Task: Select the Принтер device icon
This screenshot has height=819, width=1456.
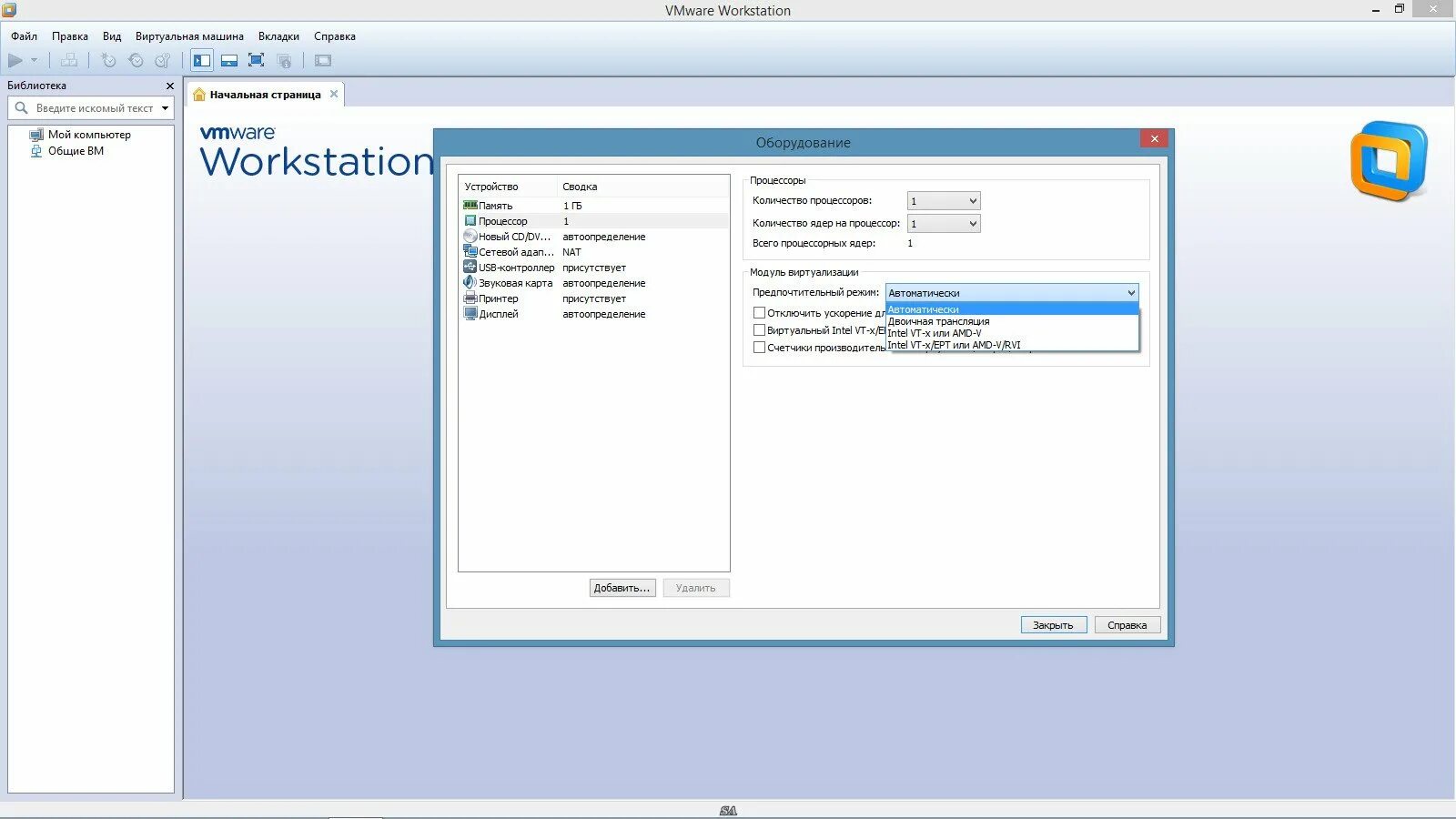Action: (x=470, y=298)
